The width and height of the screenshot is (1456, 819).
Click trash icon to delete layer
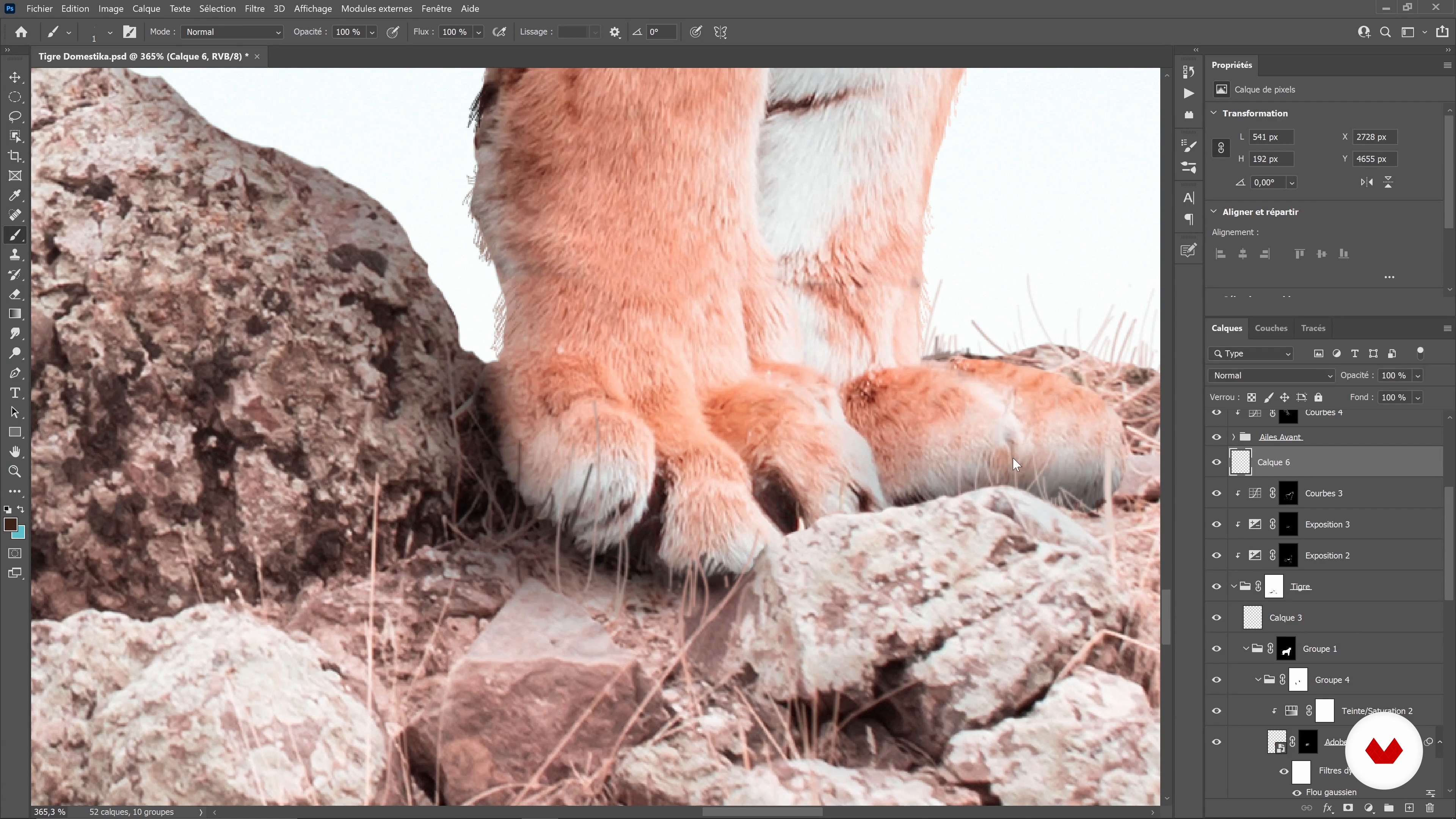tap(1429, 808)
